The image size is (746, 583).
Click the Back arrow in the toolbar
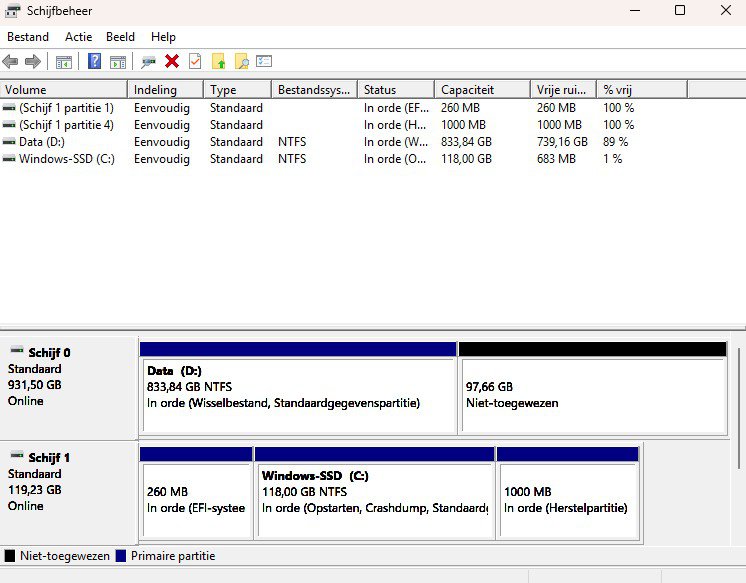pyautogui.click(x=11, y=62)
